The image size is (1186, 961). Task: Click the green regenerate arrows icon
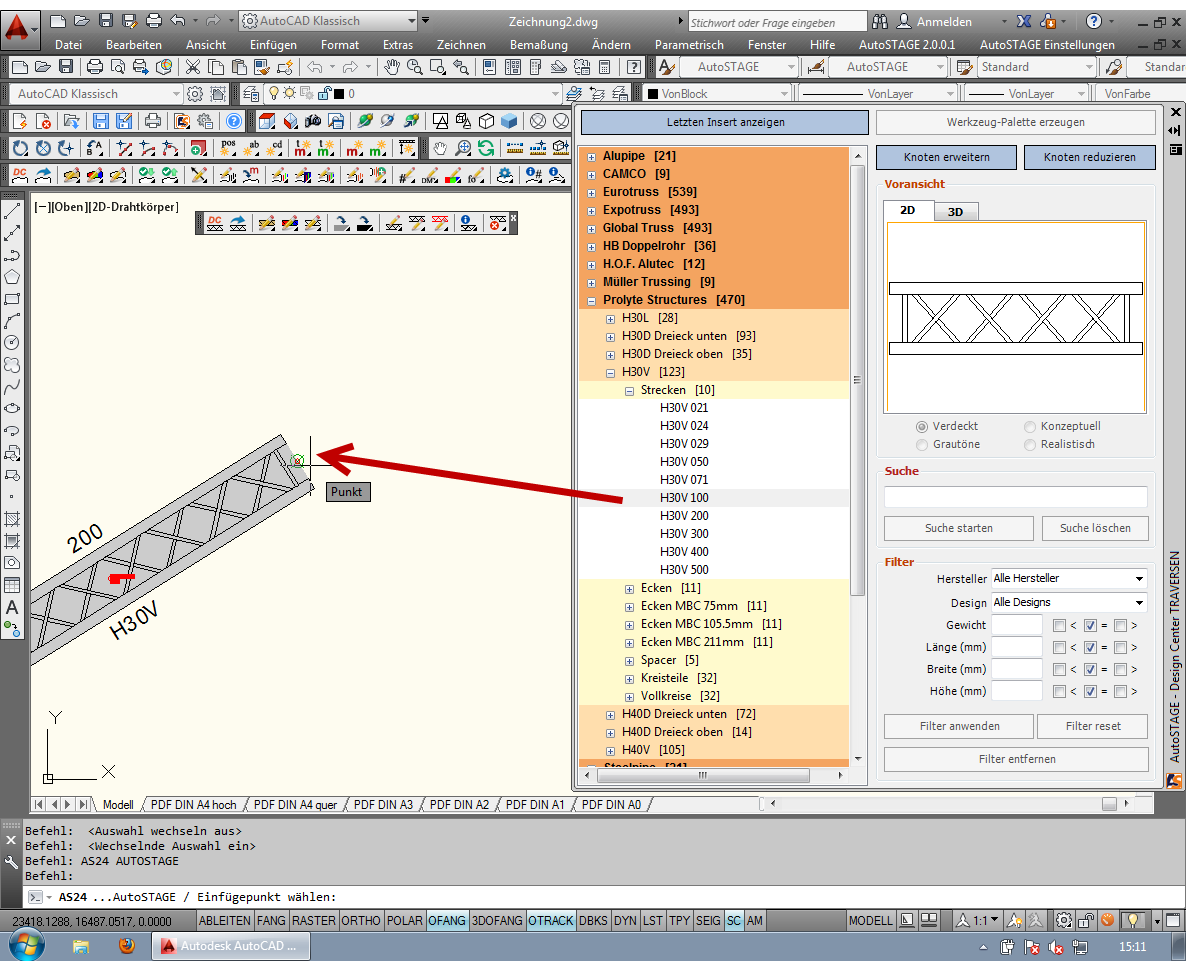click(x=485, y=148)
